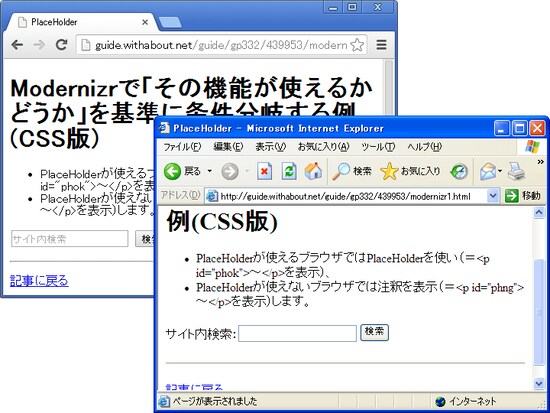
Task: Click the ページが表示されました status text
Action: pos(215,401)
